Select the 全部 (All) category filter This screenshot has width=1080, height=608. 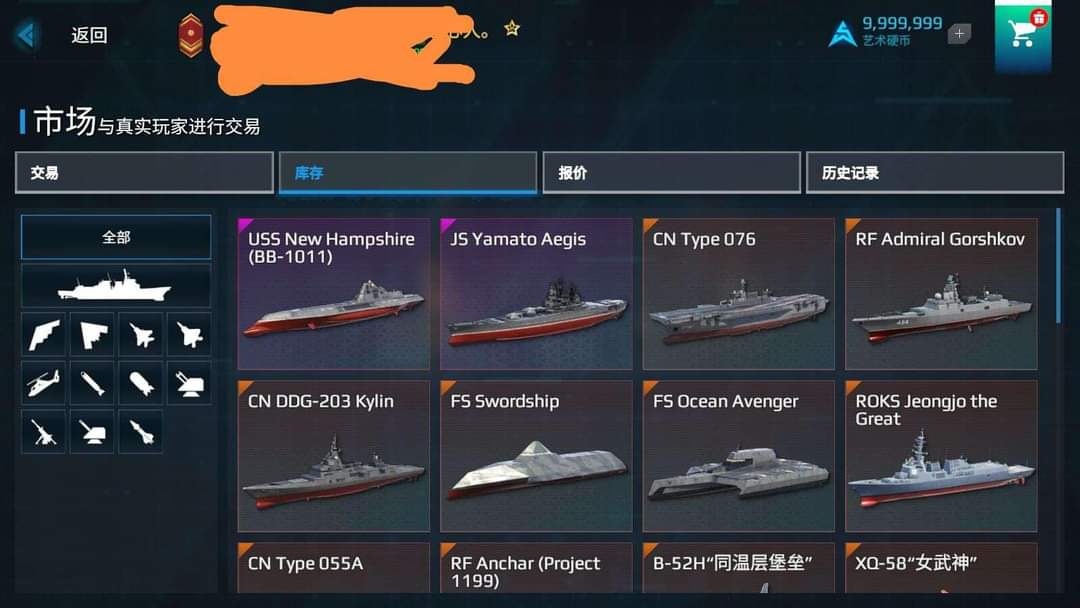[x=116, y=237]
